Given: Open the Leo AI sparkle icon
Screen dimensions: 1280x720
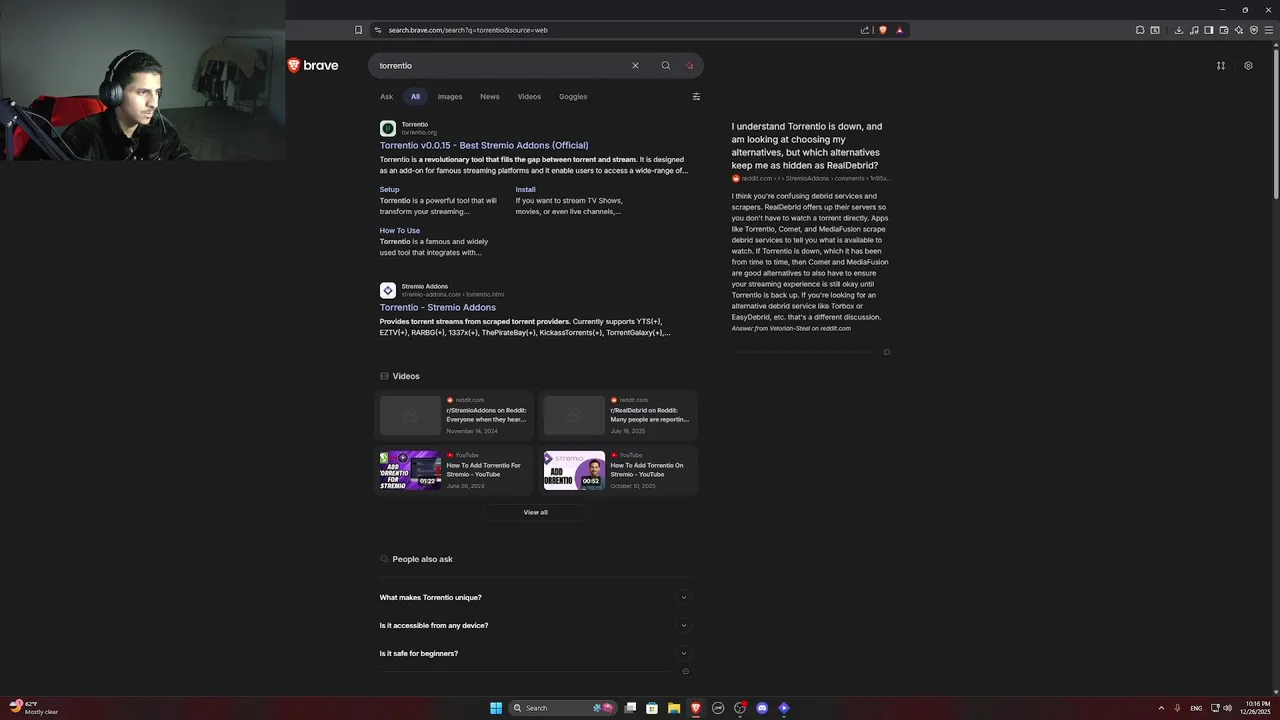Looking at the screenshot, I should point(1239,30).
